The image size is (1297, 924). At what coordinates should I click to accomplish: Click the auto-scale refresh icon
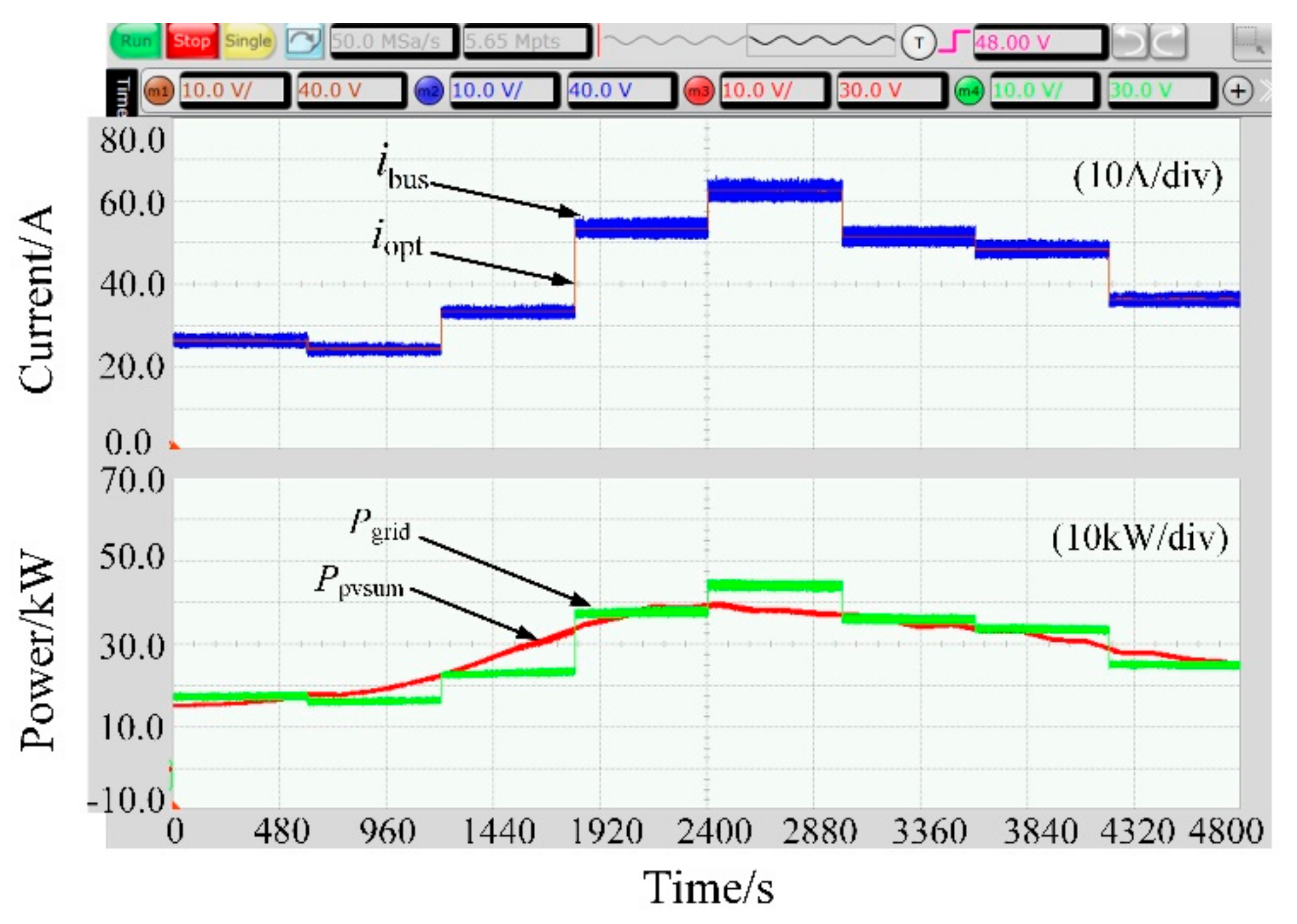[x=304, y=41]
